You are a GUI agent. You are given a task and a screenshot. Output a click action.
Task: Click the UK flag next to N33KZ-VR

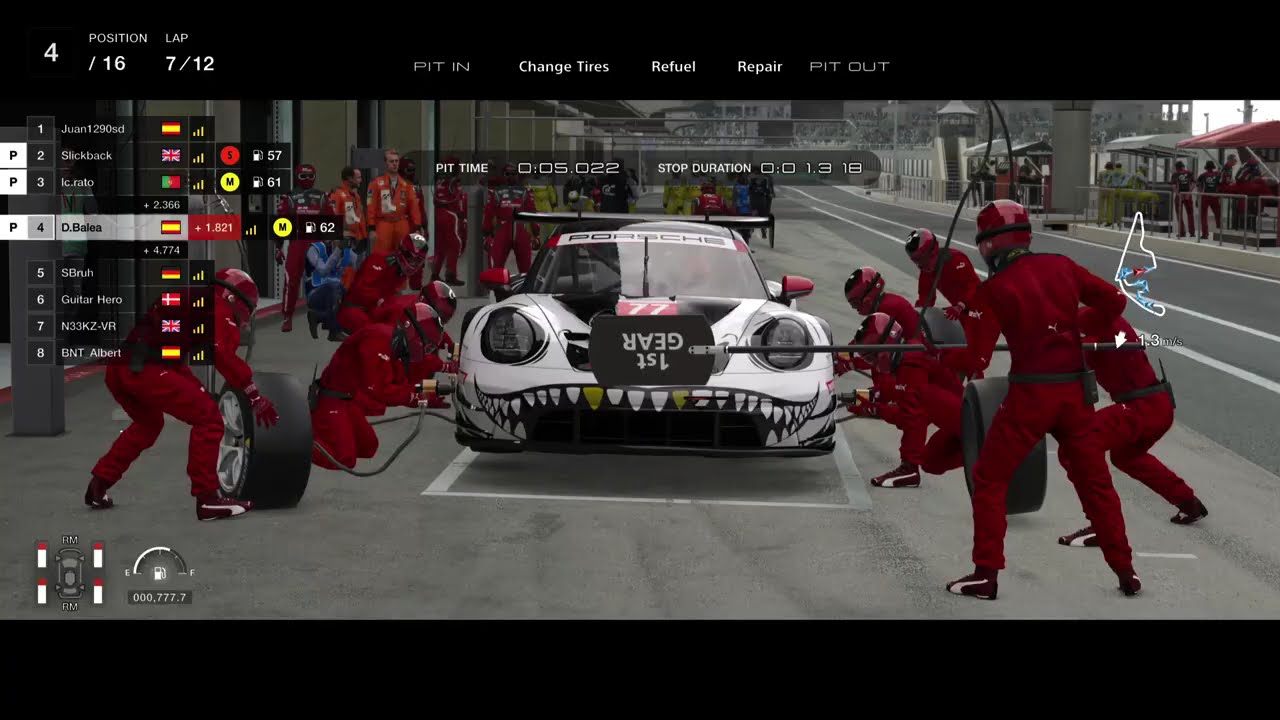point(171,326)
